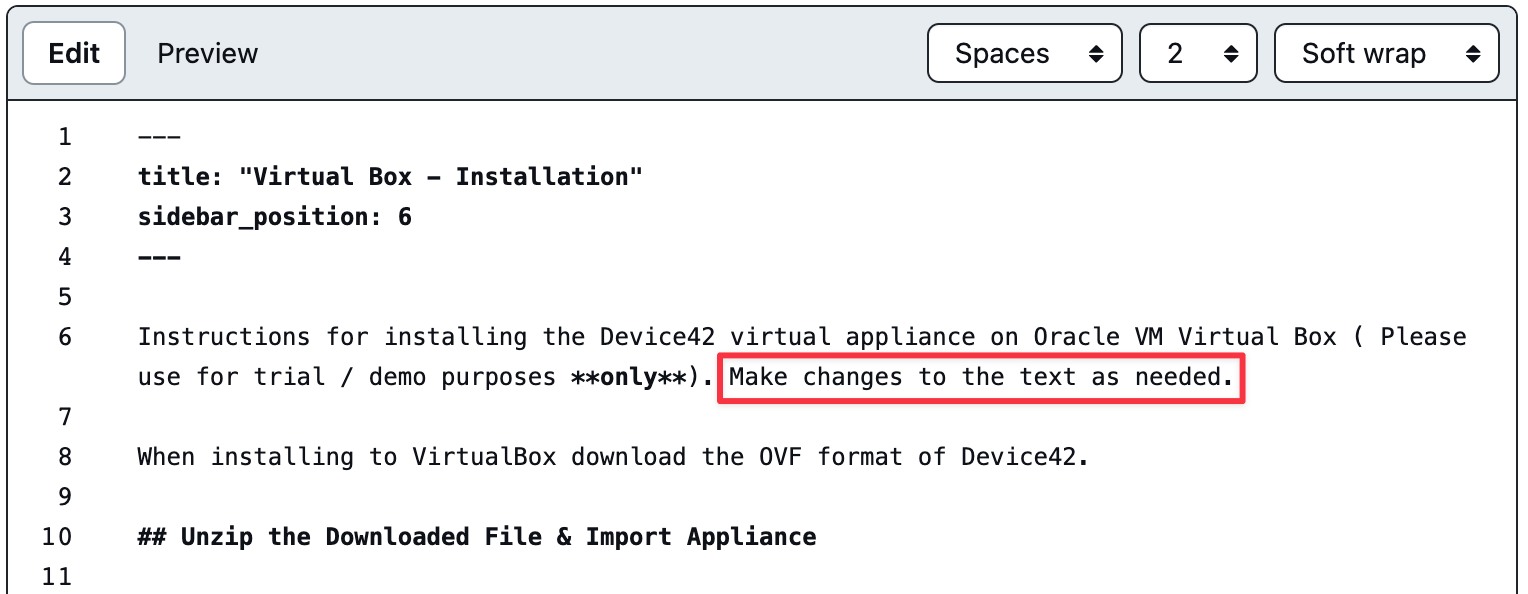Screen dimensions: 1528x594
Task: Click line number 7 beside the empty line
Action: [x=65, y=417]
